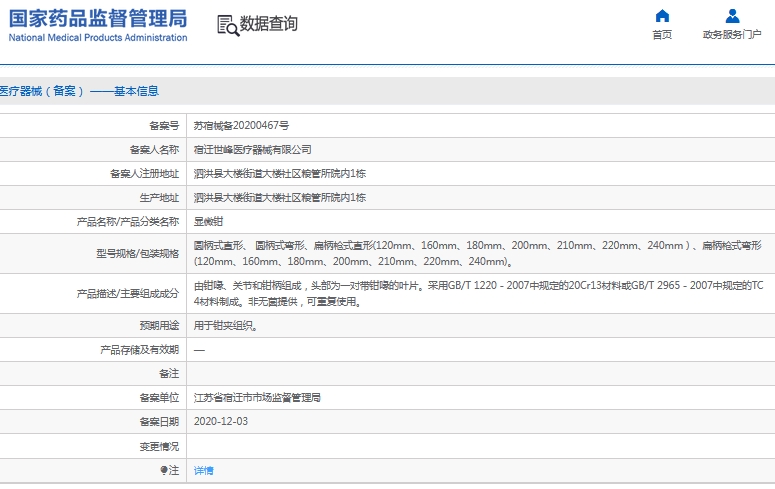Open the 详情 link
Viewport: 775px width, 489px height.
pyautogui.click(x=203, y=470)
